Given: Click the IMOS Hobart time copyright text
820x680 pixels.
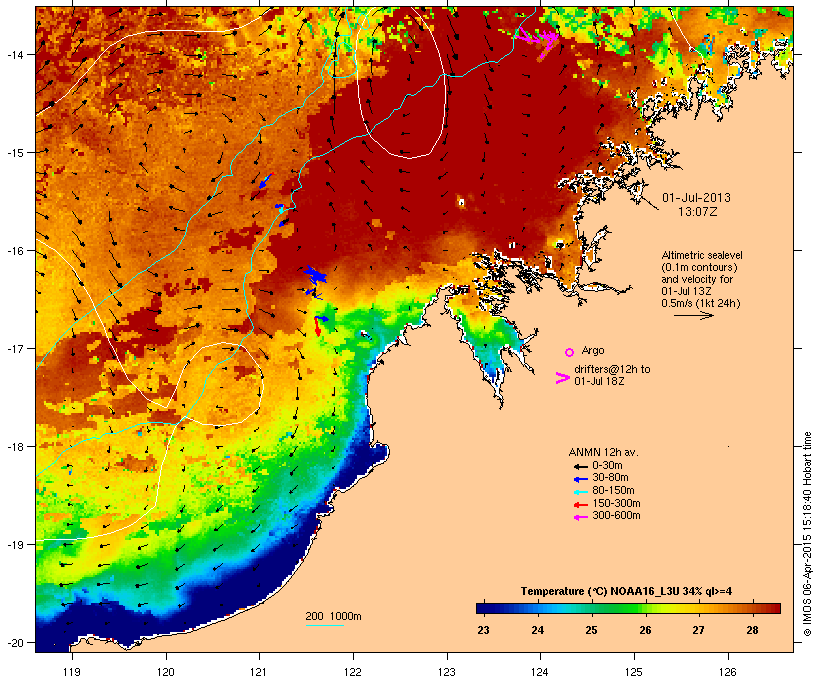Looking at the screenshot, I should click(807, 534).
